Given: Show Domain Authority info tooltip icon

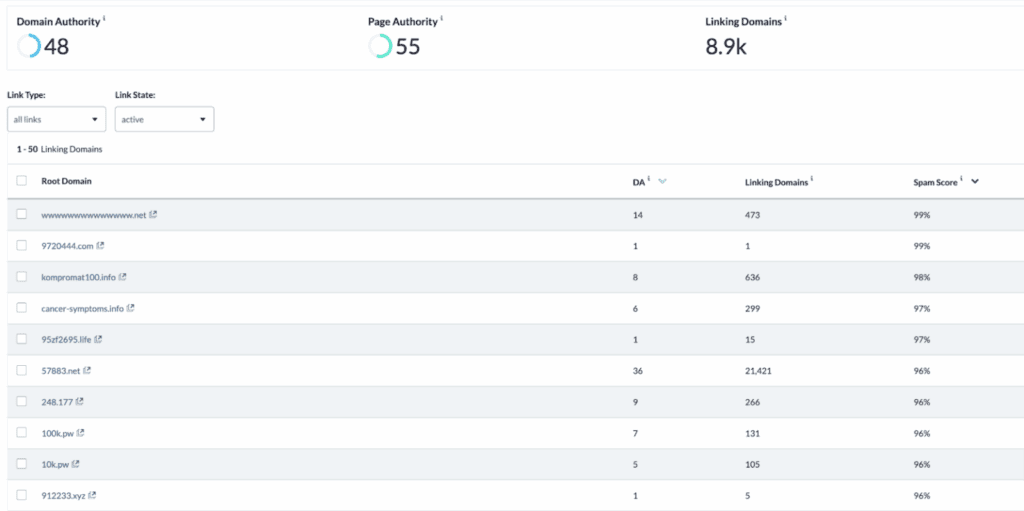Looking at the screenshot, I should [104, 19].
